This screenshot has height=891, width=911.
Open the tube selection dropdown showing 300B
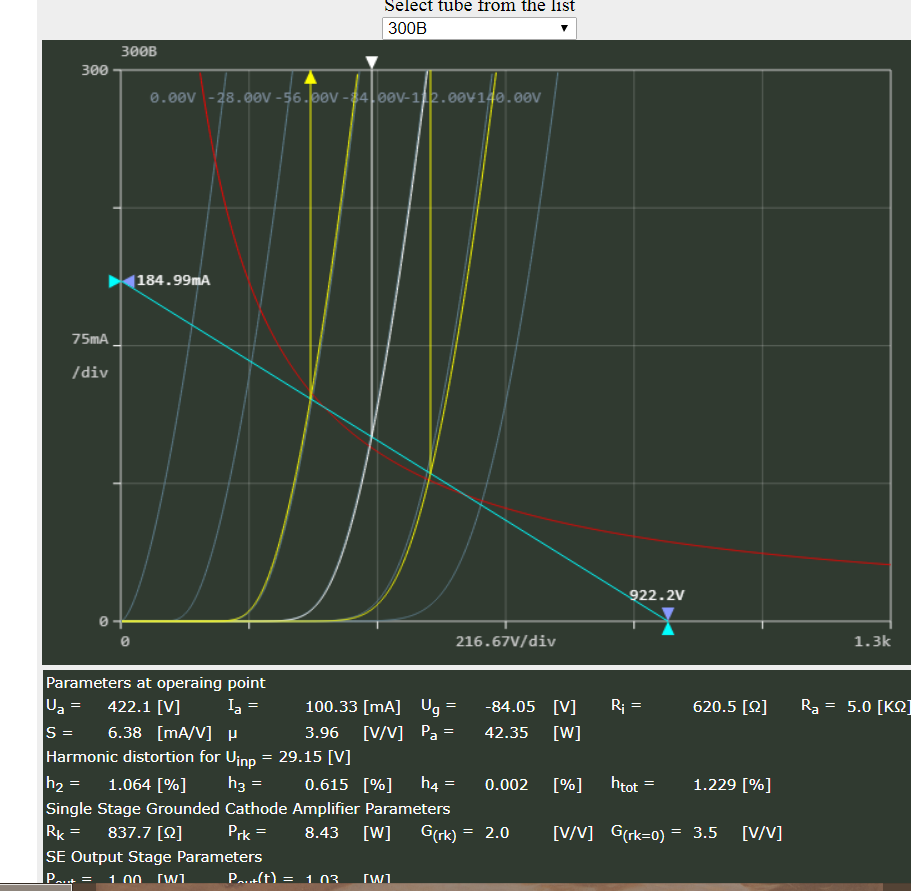[479, 28]
